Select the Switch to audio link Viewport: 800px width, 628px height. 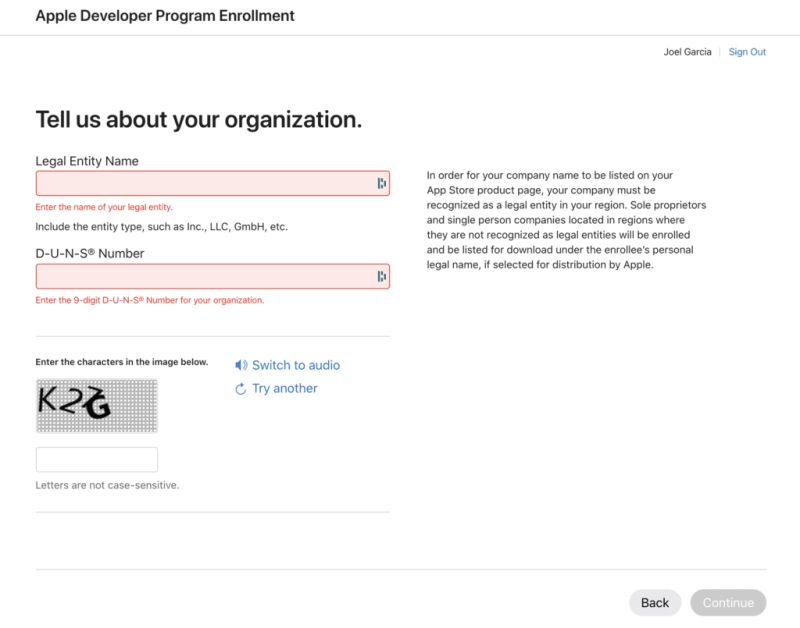coord(294,364)
